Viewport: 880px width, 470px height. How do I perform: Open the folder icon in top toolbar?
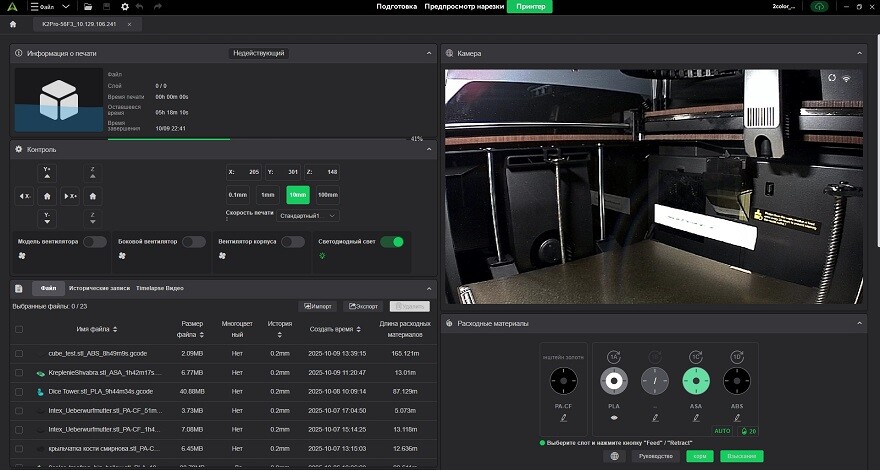(90, 7)
